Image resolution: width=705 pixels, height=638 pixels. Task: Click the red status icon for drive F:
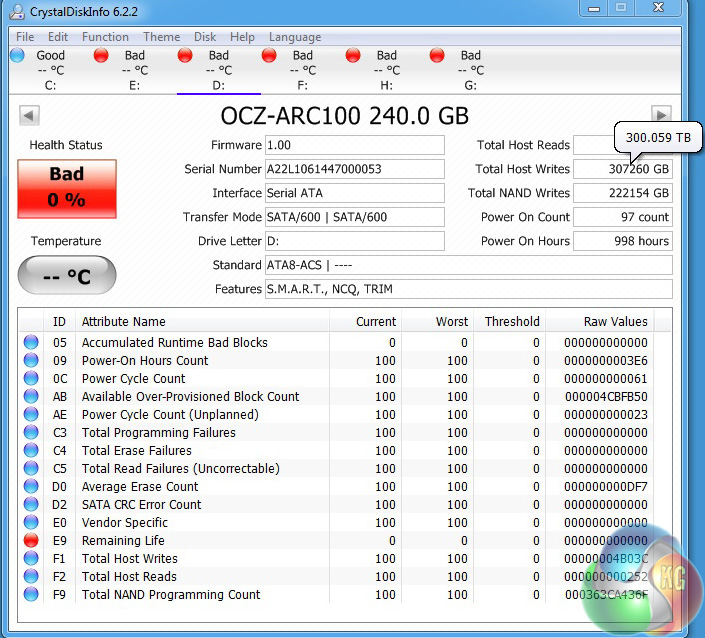click(269, 56)
